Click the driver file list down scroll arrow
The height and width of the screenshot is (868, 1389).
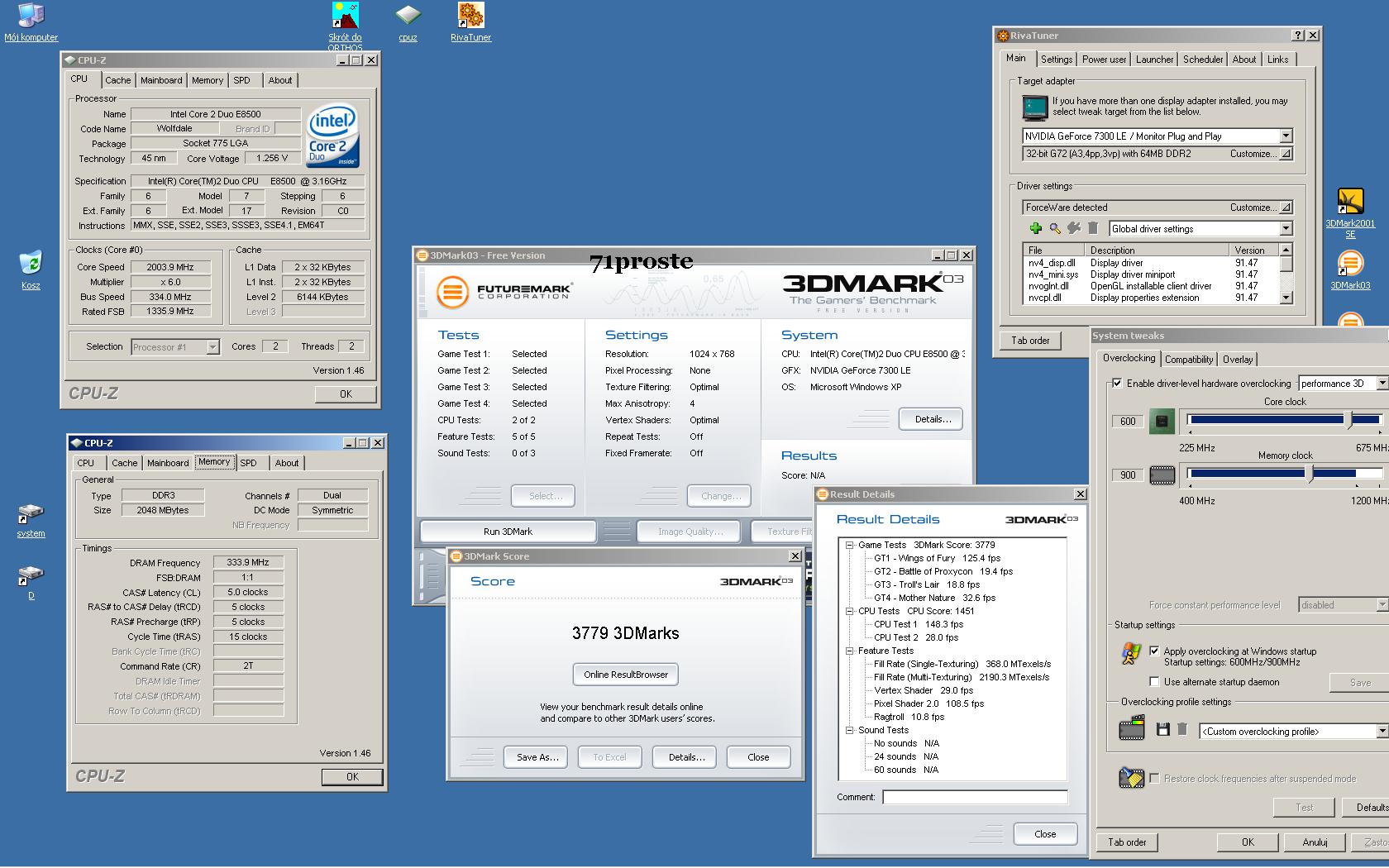pyautogui.click(x=1286, y=298)
